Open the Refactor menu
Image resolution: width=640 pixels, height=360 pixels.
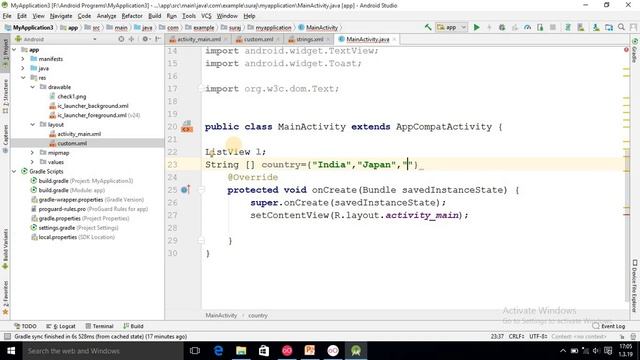[x=132, y=16]
